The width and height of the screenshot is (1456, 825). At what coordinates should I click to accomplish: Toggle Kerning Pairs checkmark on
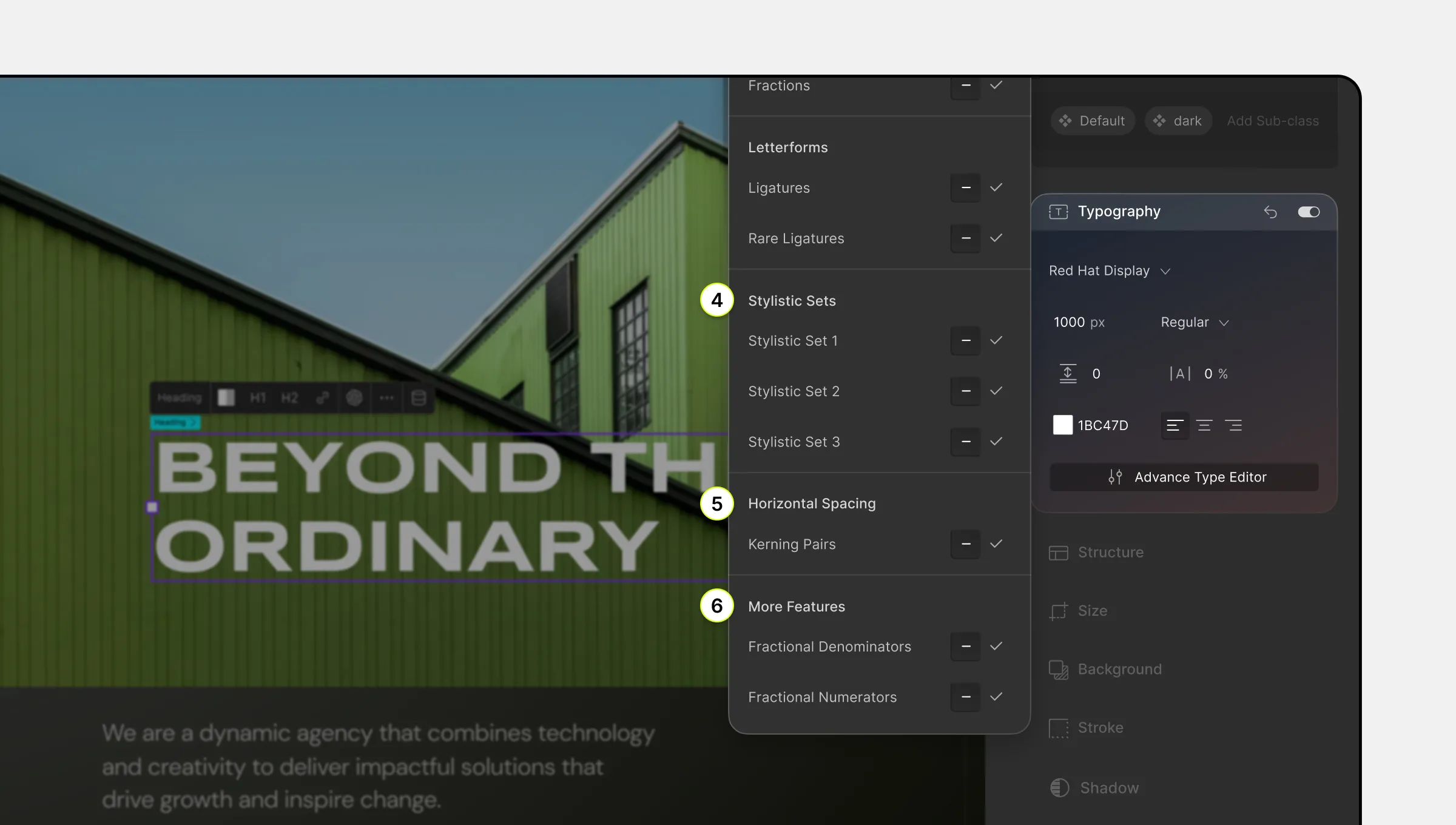click(996, 544)
